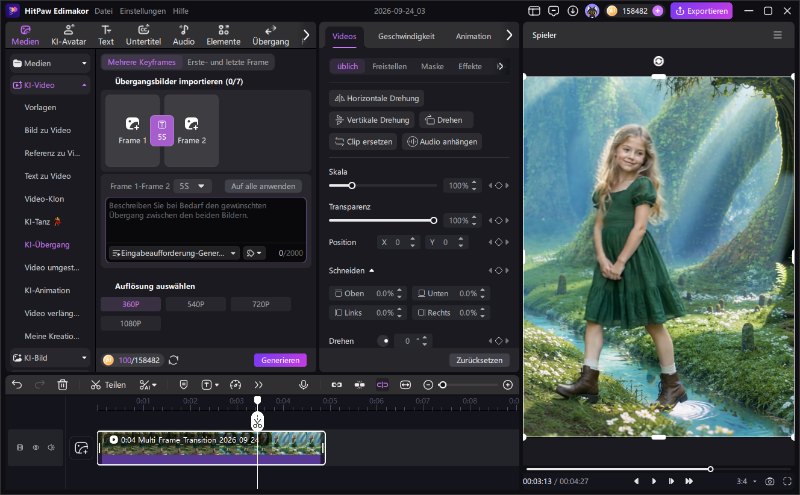Screen dimensions: 800x495
Task: Toggle track lock icon on timeline
Action: click(20, 448)
